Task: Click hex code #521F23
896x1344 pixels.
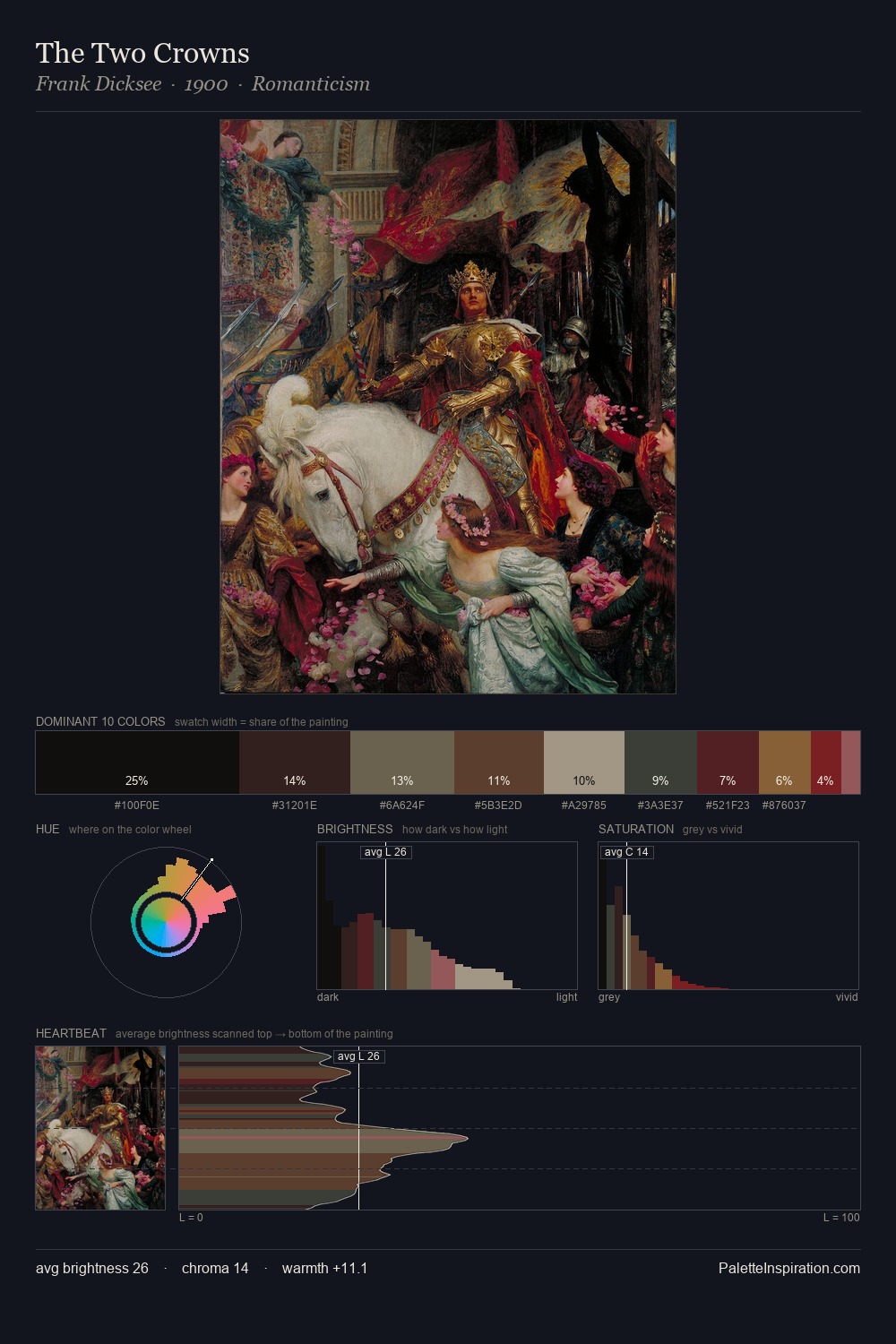Action: click(728, 806)
